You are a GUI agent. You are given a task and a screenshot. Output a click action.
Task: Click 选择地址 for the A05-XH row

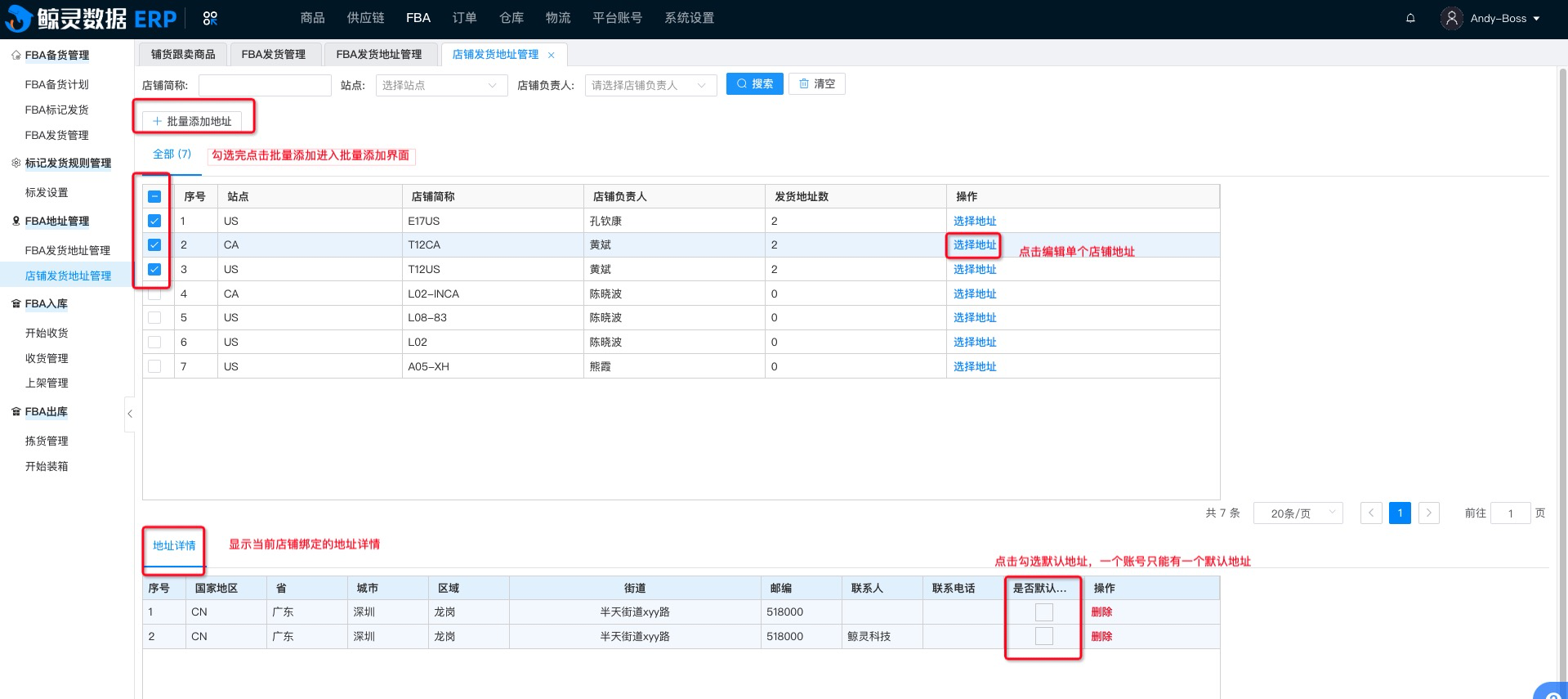click(975, 366)
